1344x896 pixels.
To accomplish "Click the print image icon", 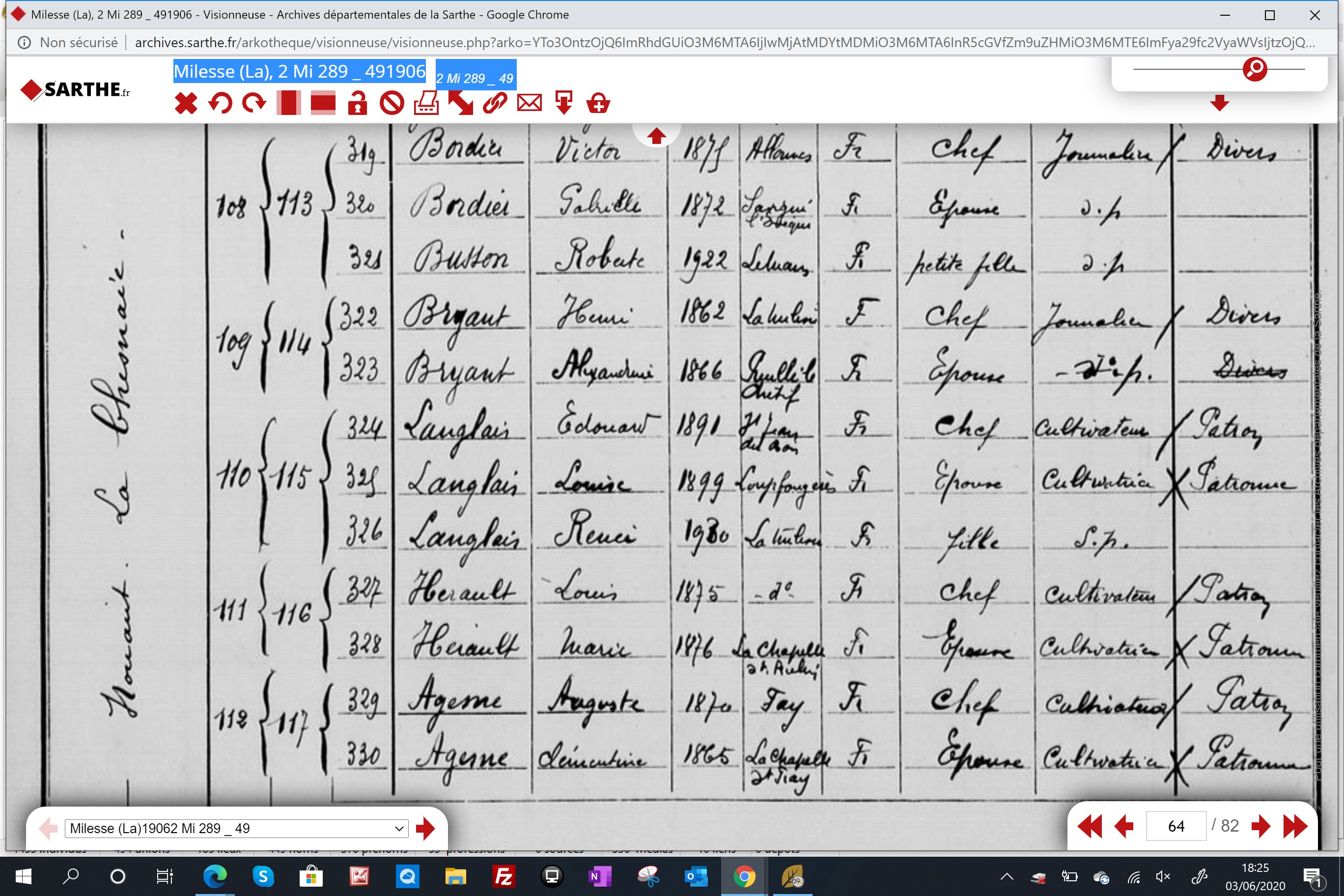I will (x=426, y=104).
